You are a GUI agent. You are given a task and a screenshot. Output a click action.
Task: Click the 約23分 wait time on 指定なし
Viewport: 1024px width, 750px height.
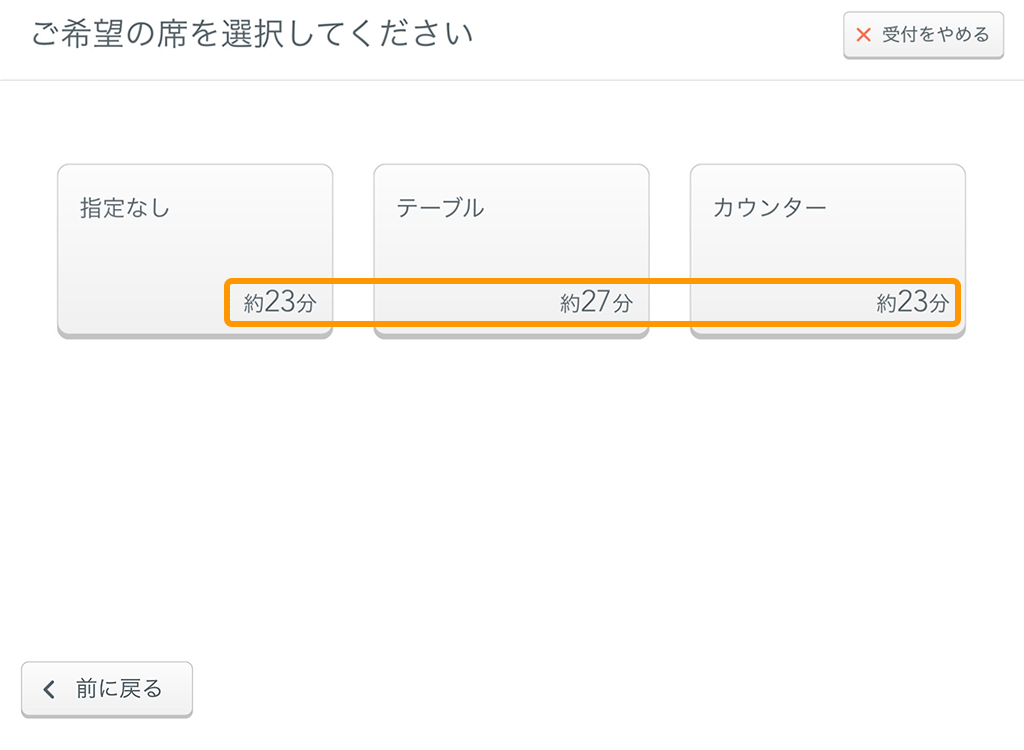280,303
